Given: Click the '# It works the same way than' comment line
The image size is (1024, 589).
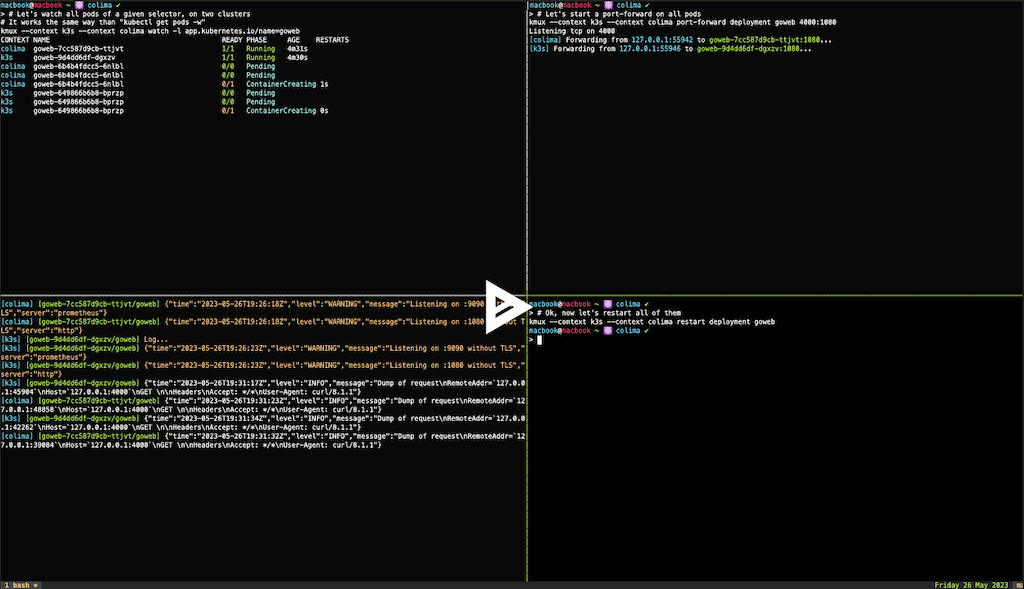Looking at the screenshot, I should point(103,22).
